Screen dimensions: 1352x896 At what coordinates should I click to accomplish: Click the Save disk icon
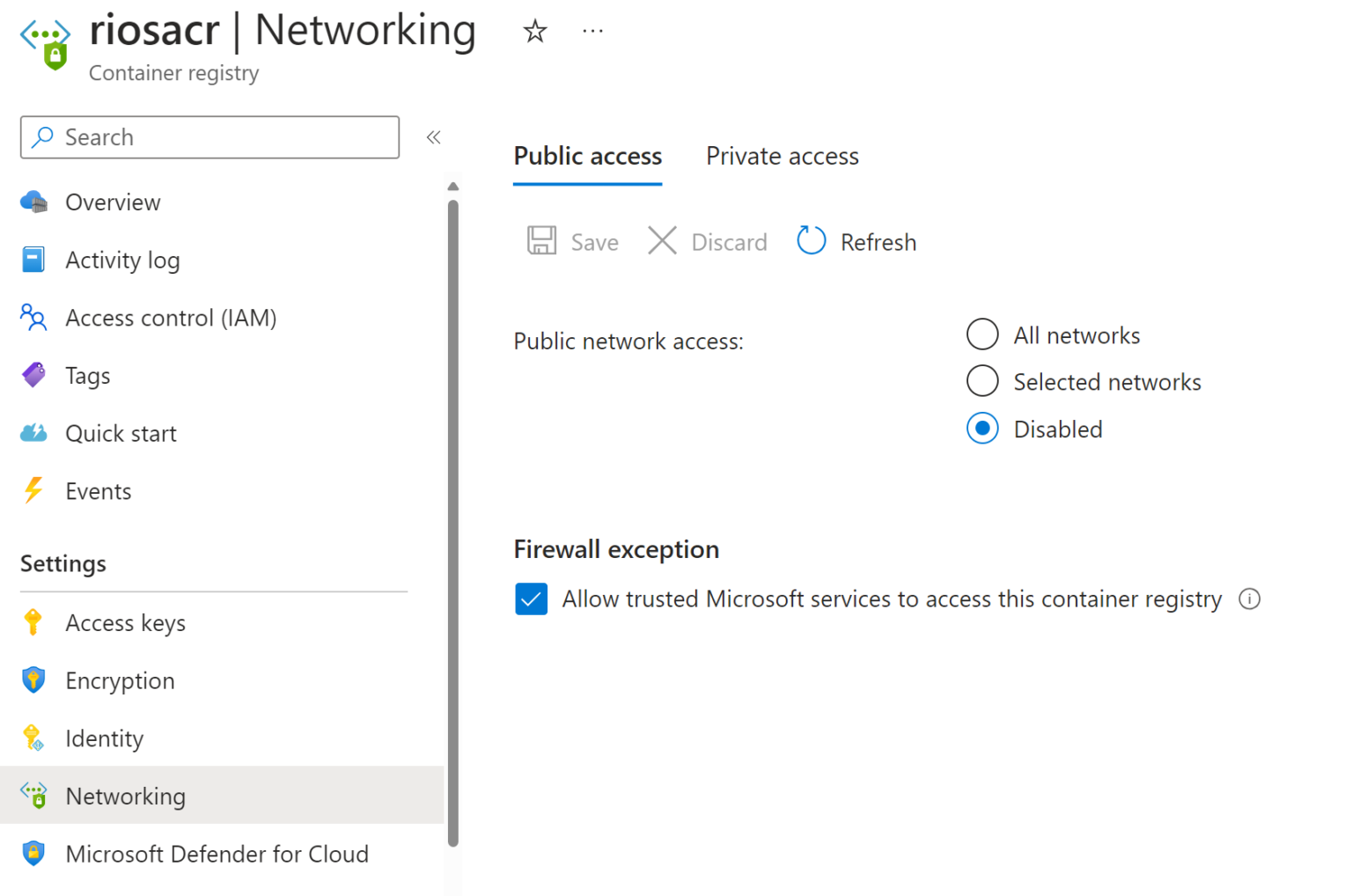click(541, 240)
